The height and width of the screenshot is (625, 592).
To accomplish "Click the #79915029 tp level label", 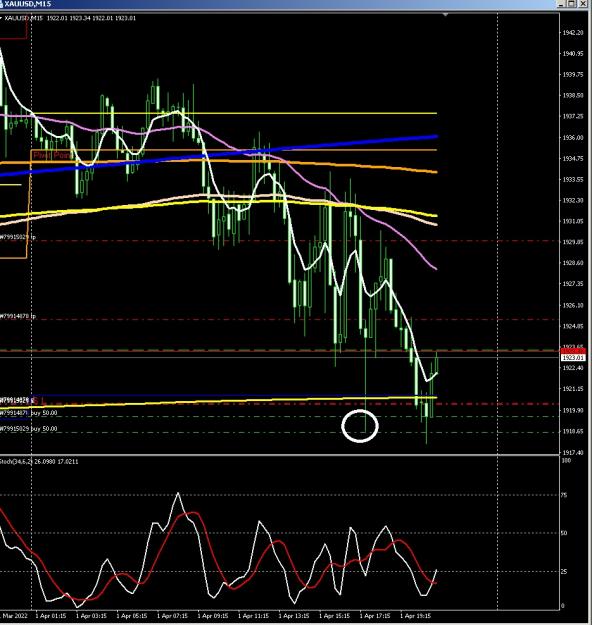I will (18, 237).
